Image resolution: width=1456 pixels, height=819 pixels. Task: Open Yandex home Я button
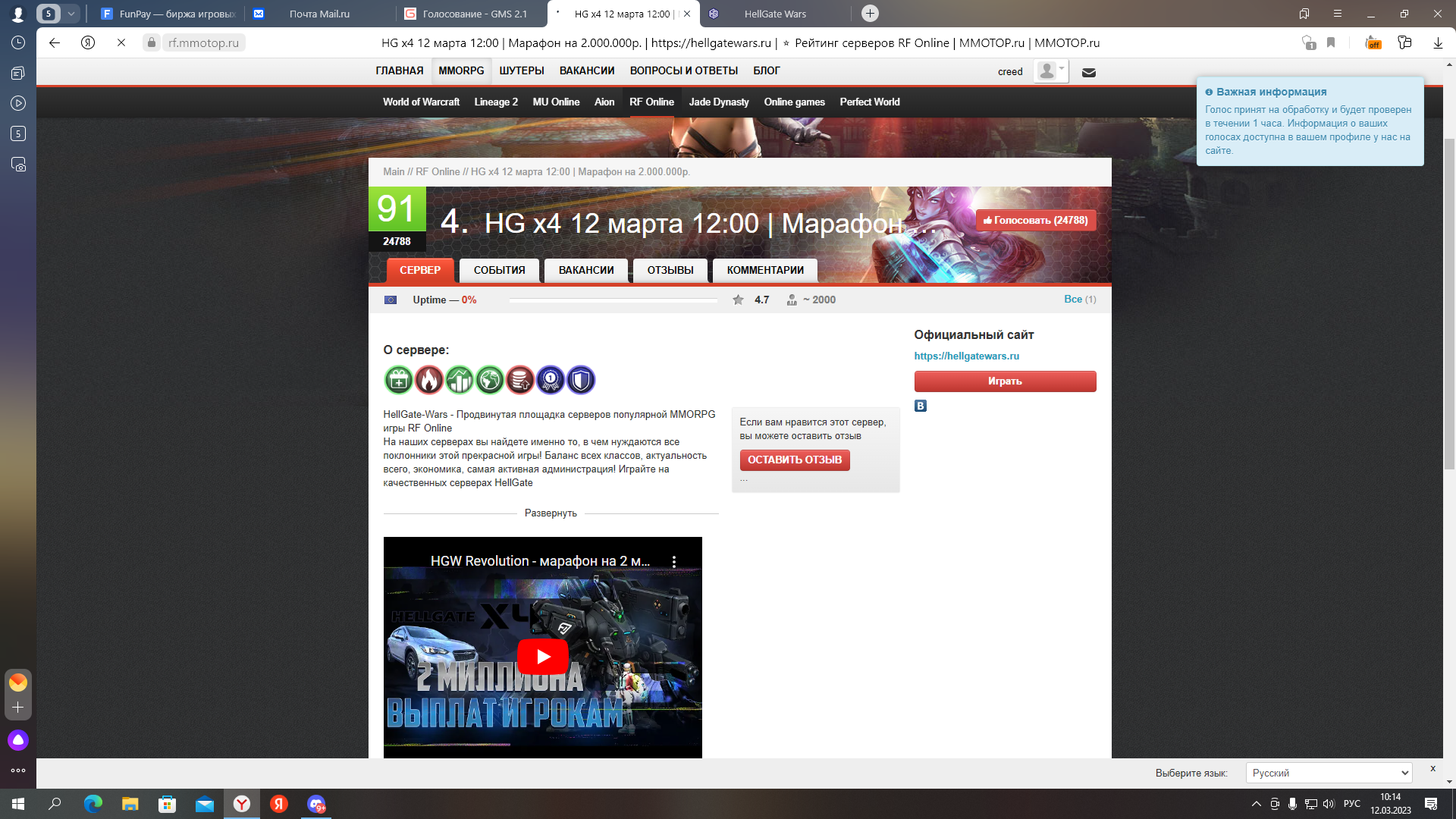pyautogui.click(x=88, y=43)
